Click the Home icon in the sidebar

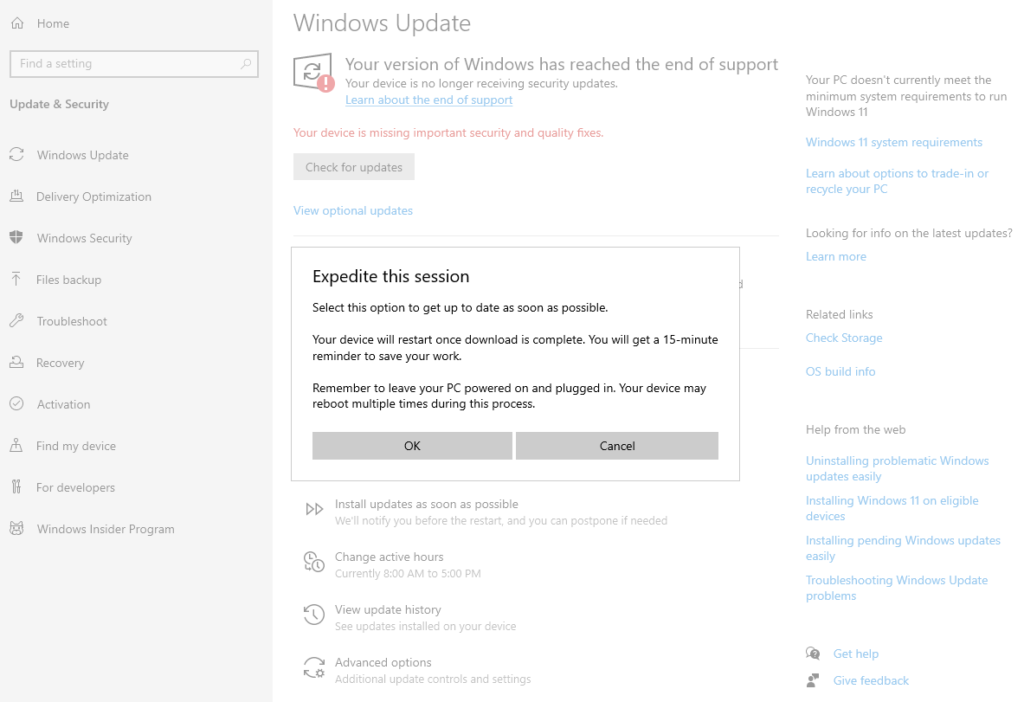coord(17,23)
